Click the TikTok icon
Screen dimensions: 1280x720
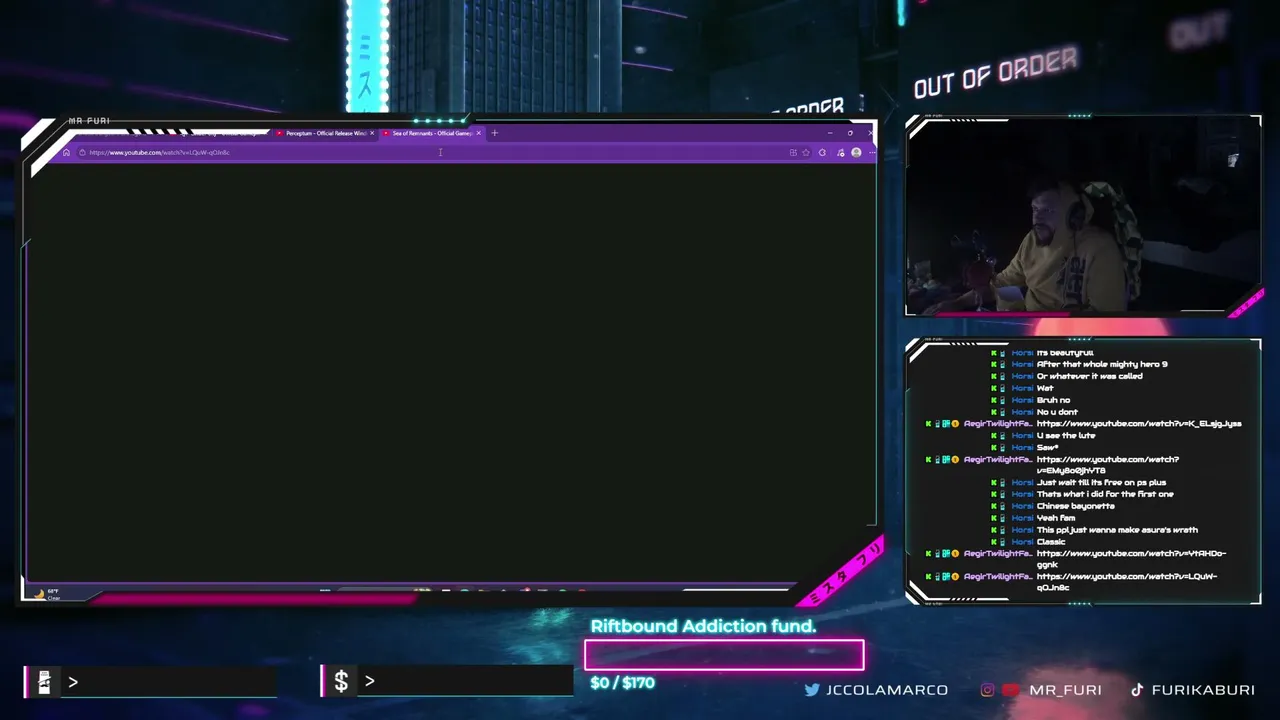click(x=1137, y=690)
